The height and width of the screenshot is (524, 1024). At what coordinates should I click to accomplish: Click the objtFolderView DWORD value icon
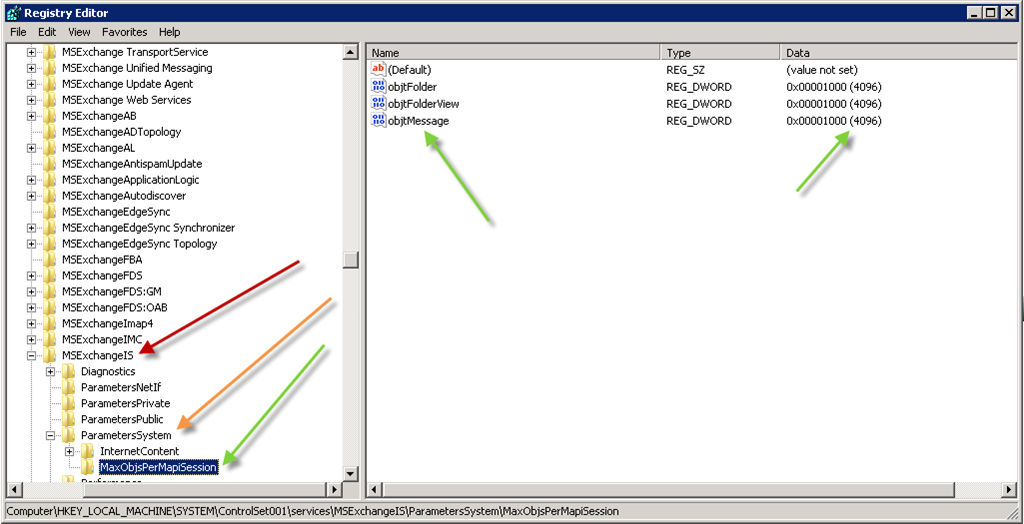[378, 104]
